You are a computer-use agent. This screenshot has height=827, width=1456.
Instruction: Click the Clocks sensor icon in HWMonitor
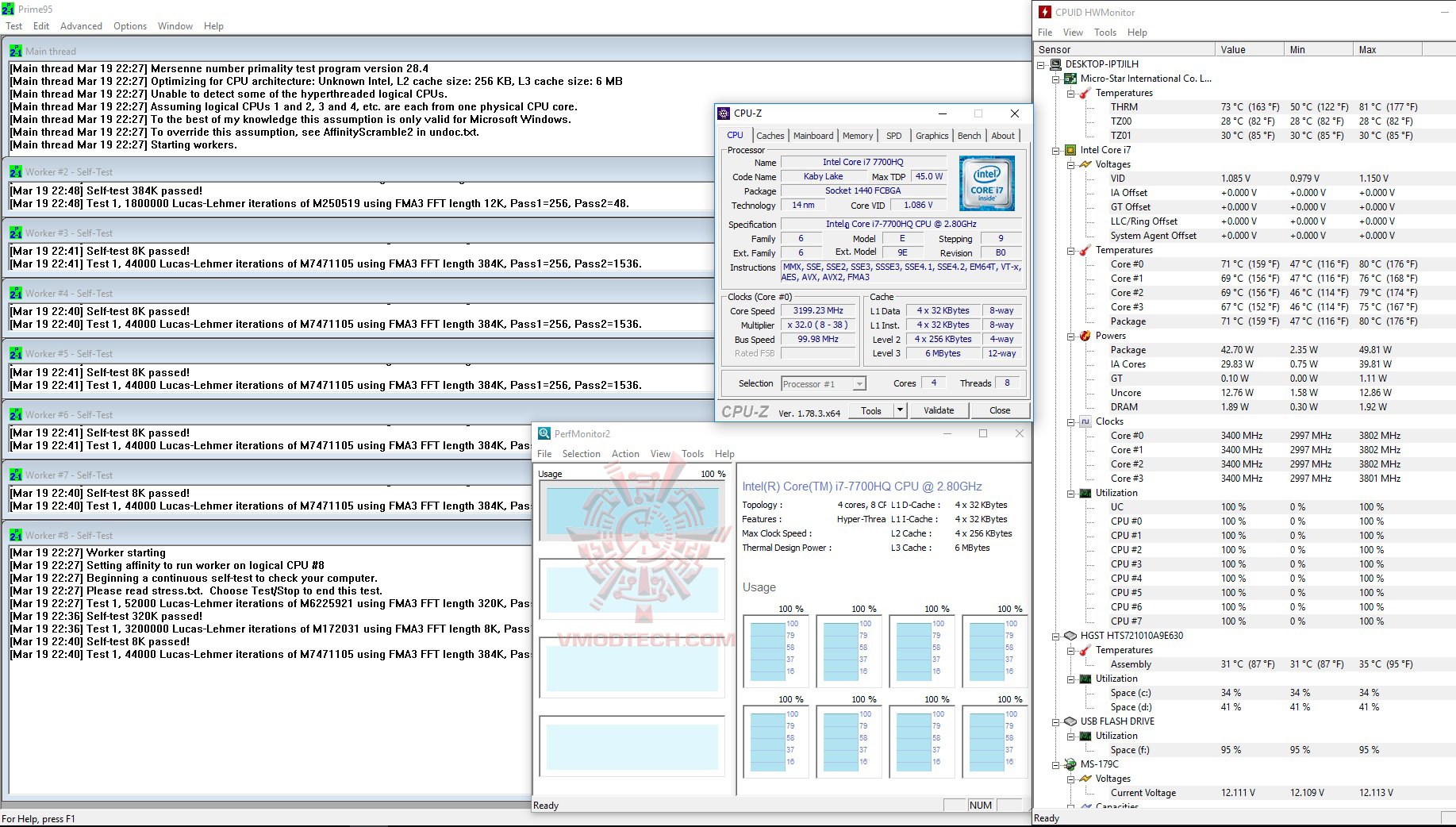point(1084,421)
